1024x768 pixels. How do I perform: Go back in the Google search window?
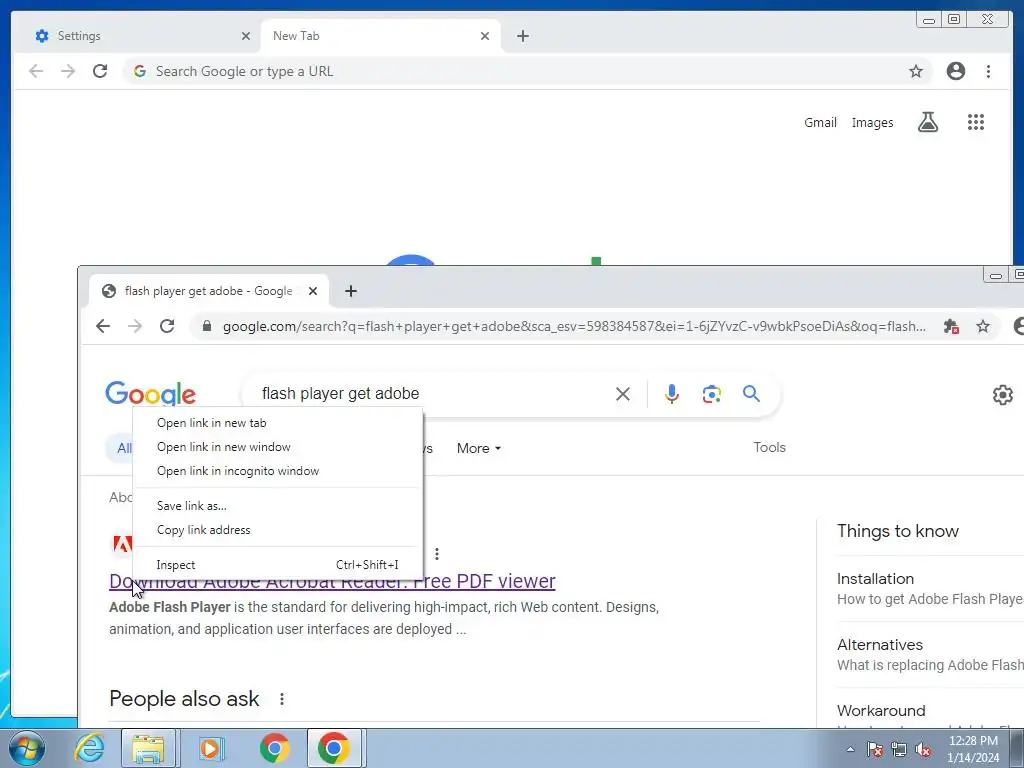click(x=103, y=326)
